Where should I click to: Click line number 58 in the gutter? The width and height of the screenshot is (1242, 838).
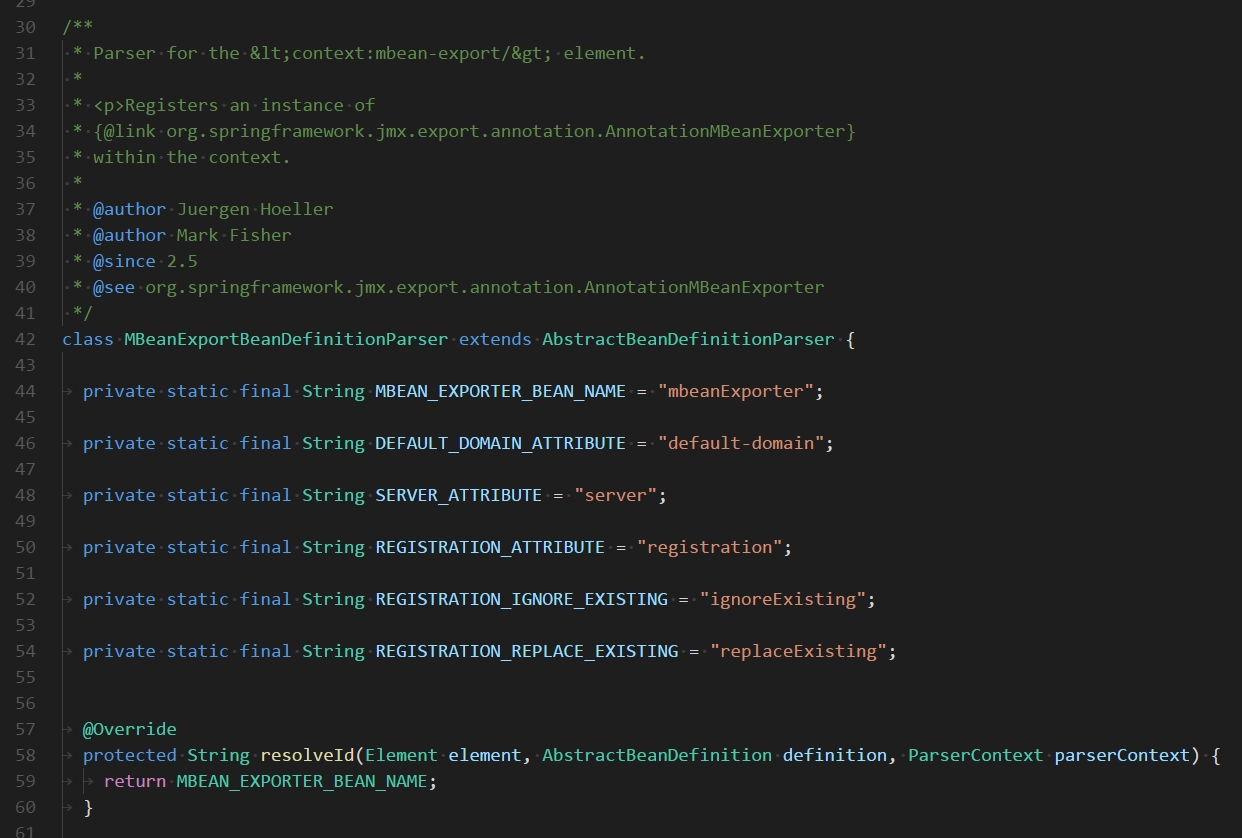pos(26,755)
